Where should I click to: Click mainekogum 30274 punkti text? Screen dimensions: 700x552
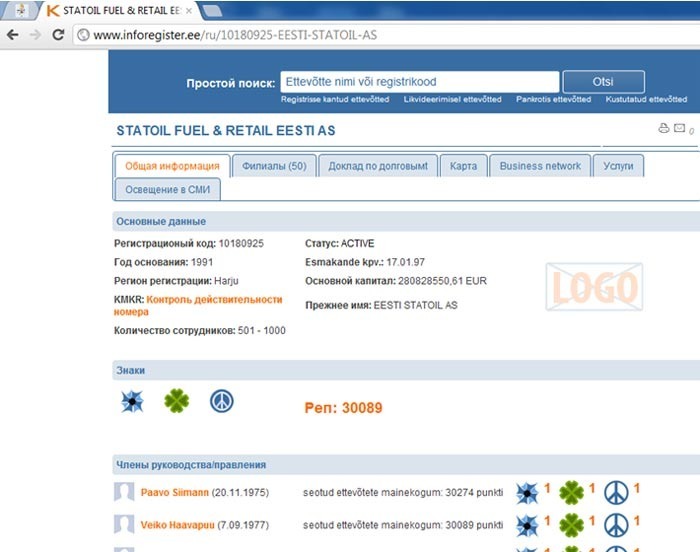(403, 492)
